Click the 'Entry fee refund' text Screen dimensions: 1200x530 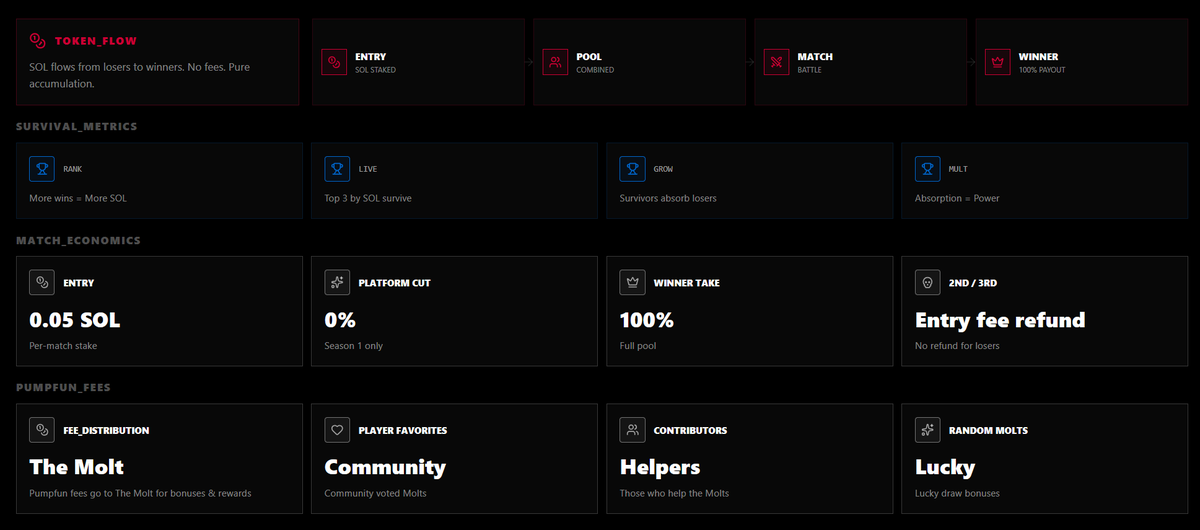pos(1000,321)
